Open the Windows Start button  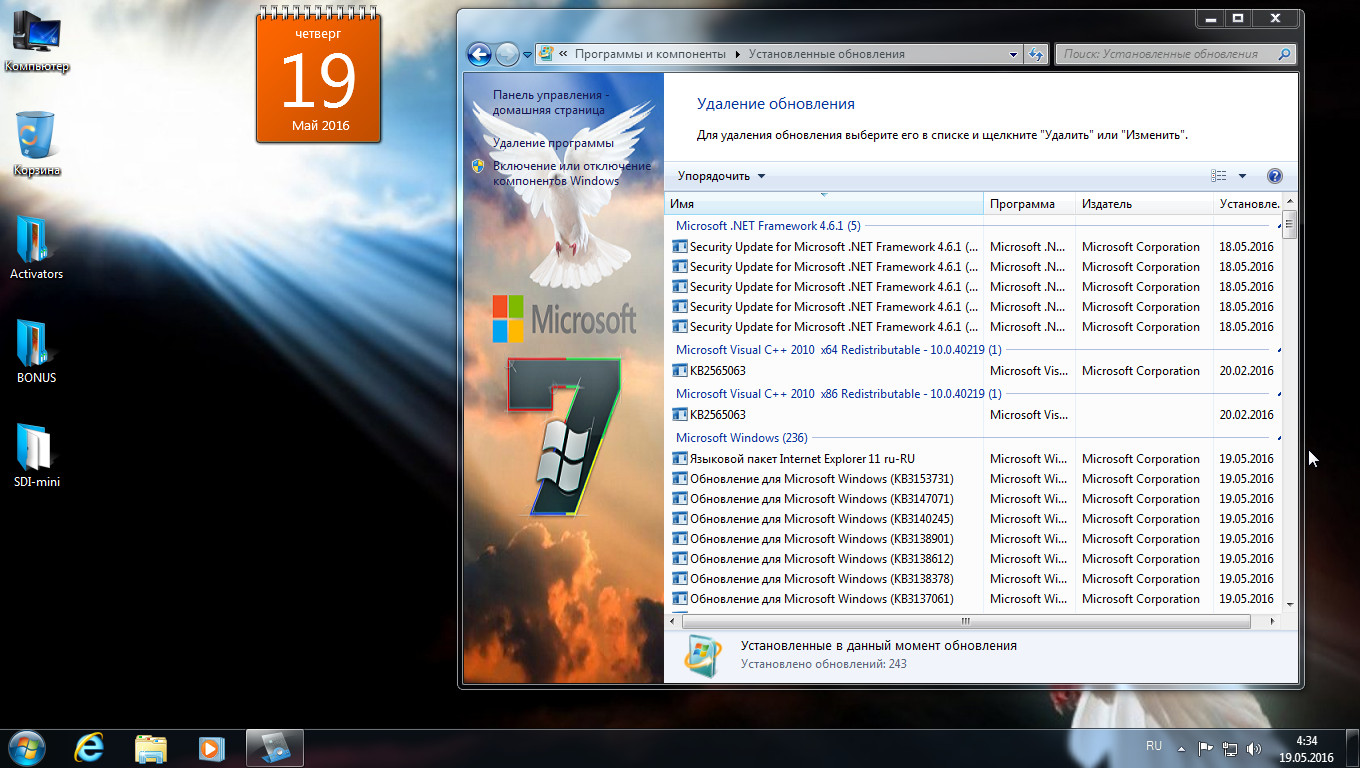click(25, 747)
